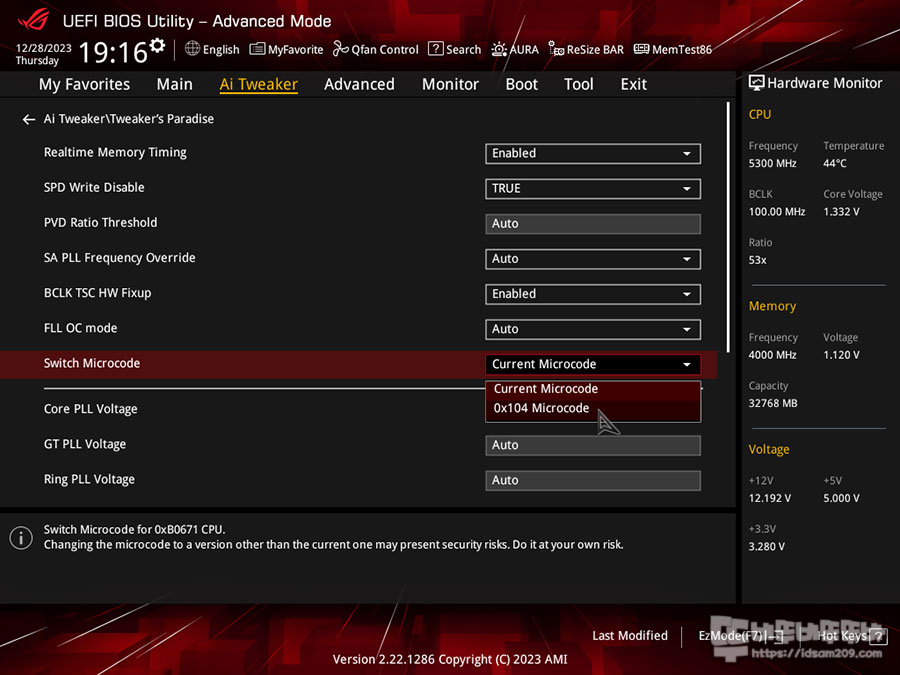The image size is (900, 675).
Task: Click the 53x ratio value
Action: [758, 260]
